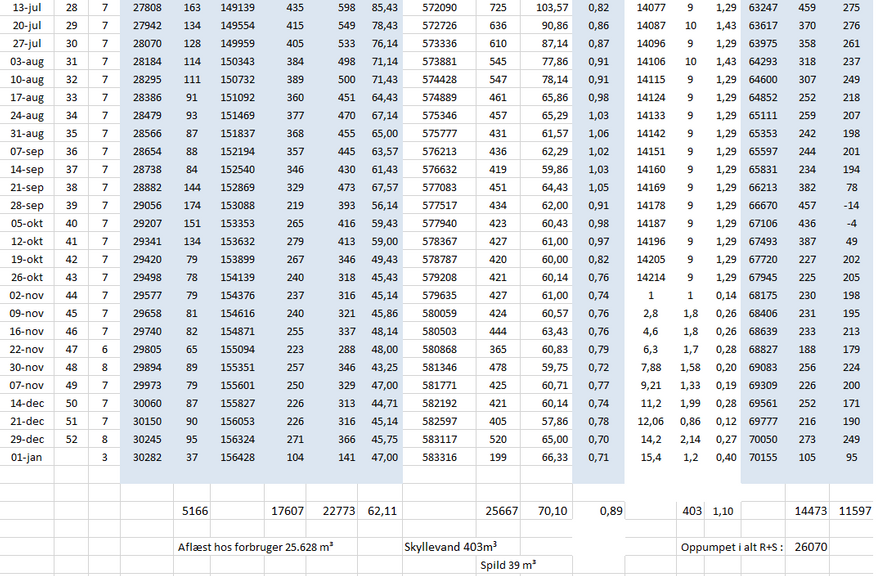Select cell 174 in 28-sep row
This screenshot has height=576, width=880.
click(192, 205)
